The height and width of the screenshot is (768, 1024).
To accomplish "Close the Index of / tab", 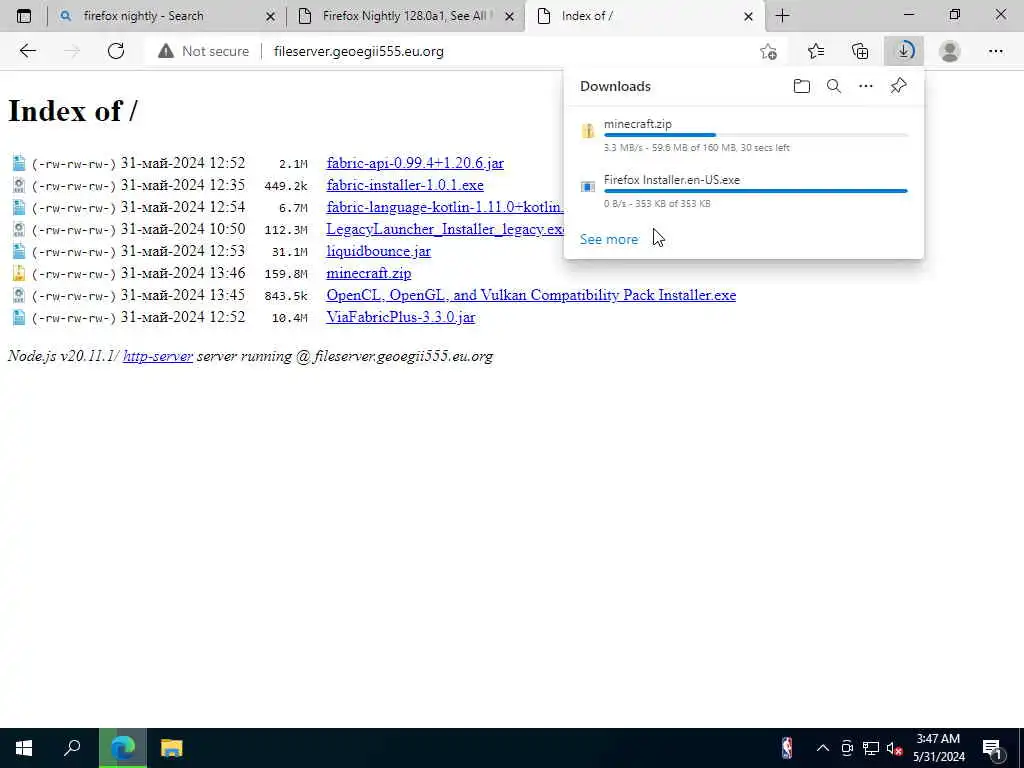I will pyautogui.click(x=748, y=16).
